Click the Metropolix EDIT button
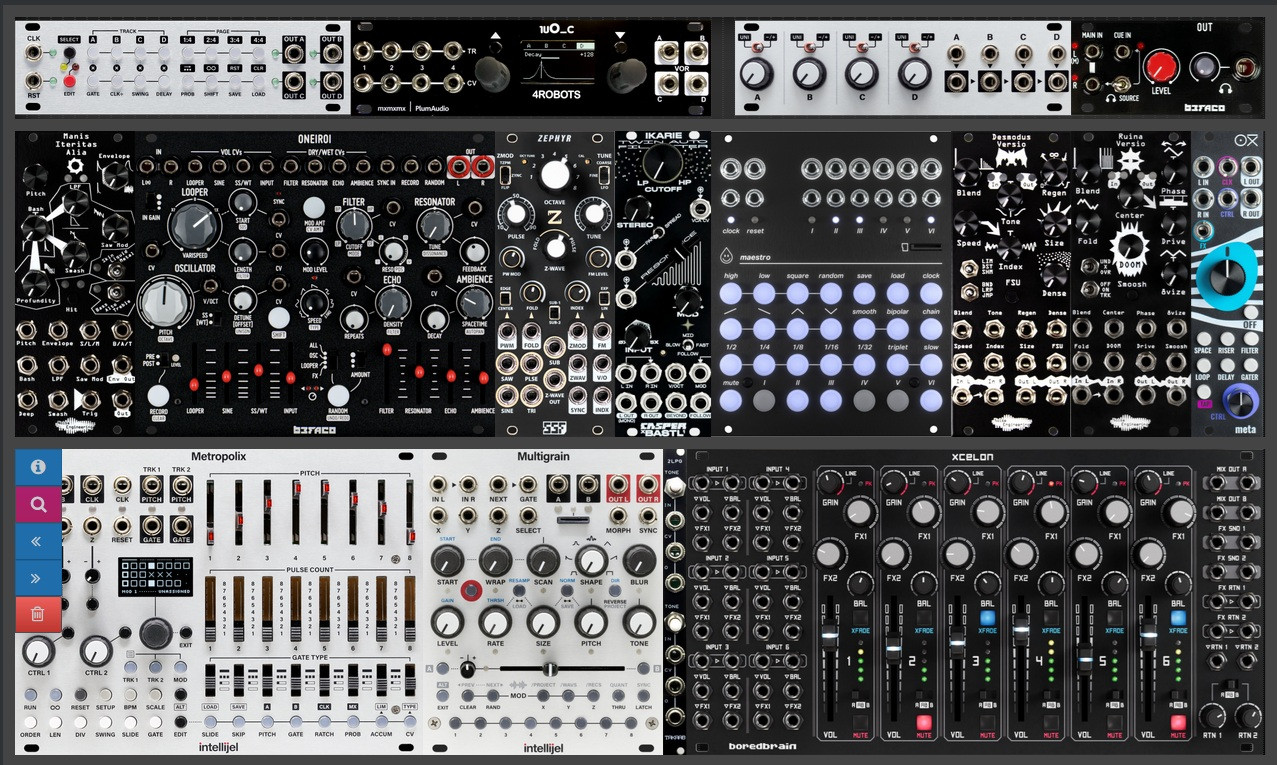1279x765 pixels. [180, 722]
